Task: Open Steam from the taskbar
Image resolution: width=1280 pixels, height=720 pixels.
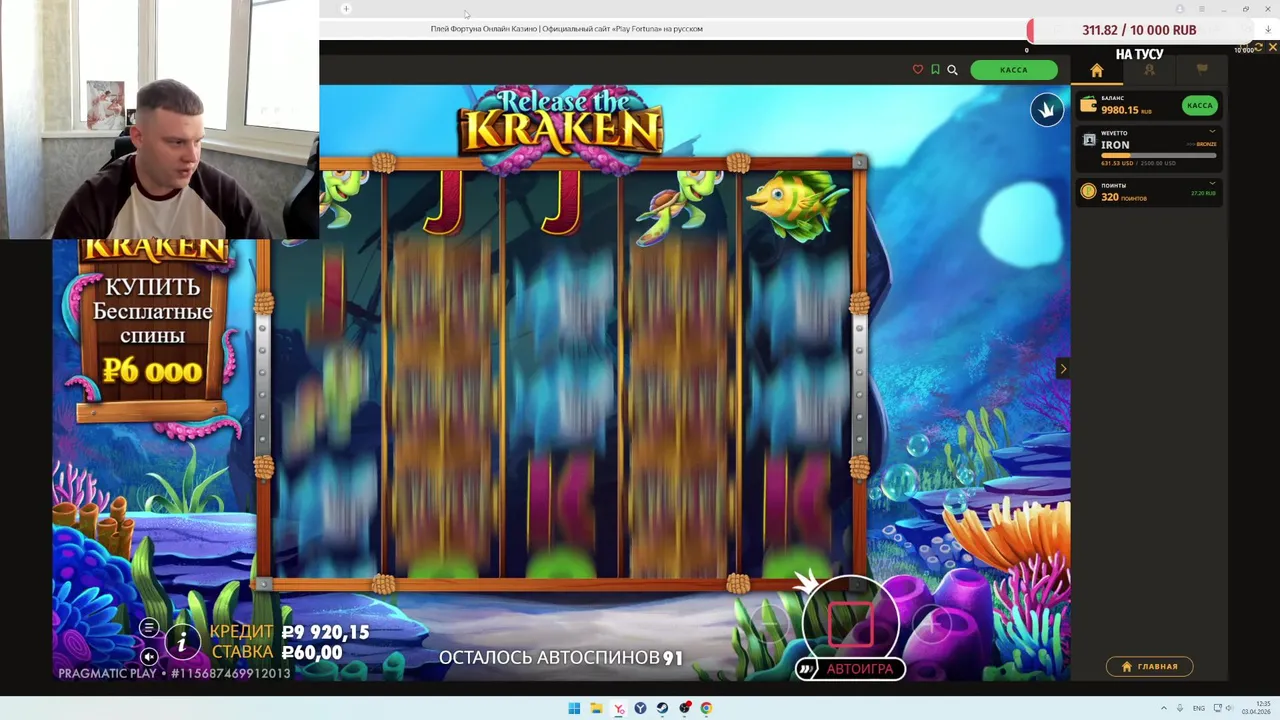Action: 662,708
